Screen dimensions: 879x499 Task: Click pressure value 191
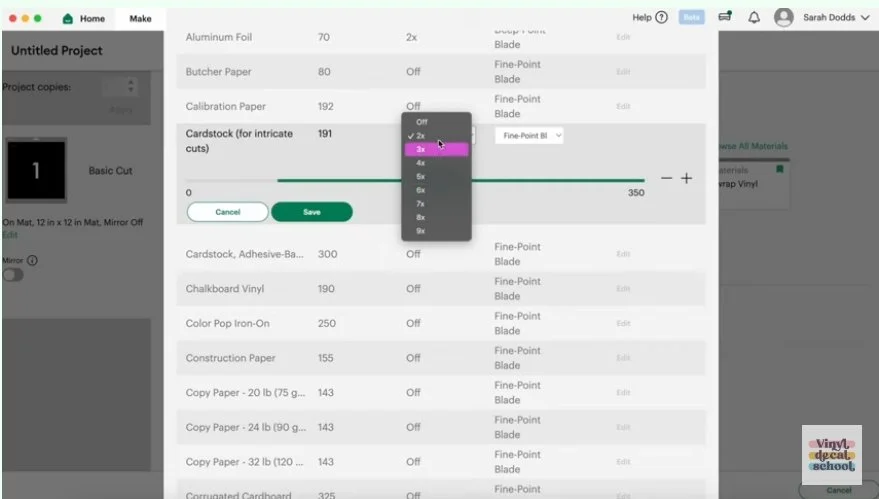[325, 133]
